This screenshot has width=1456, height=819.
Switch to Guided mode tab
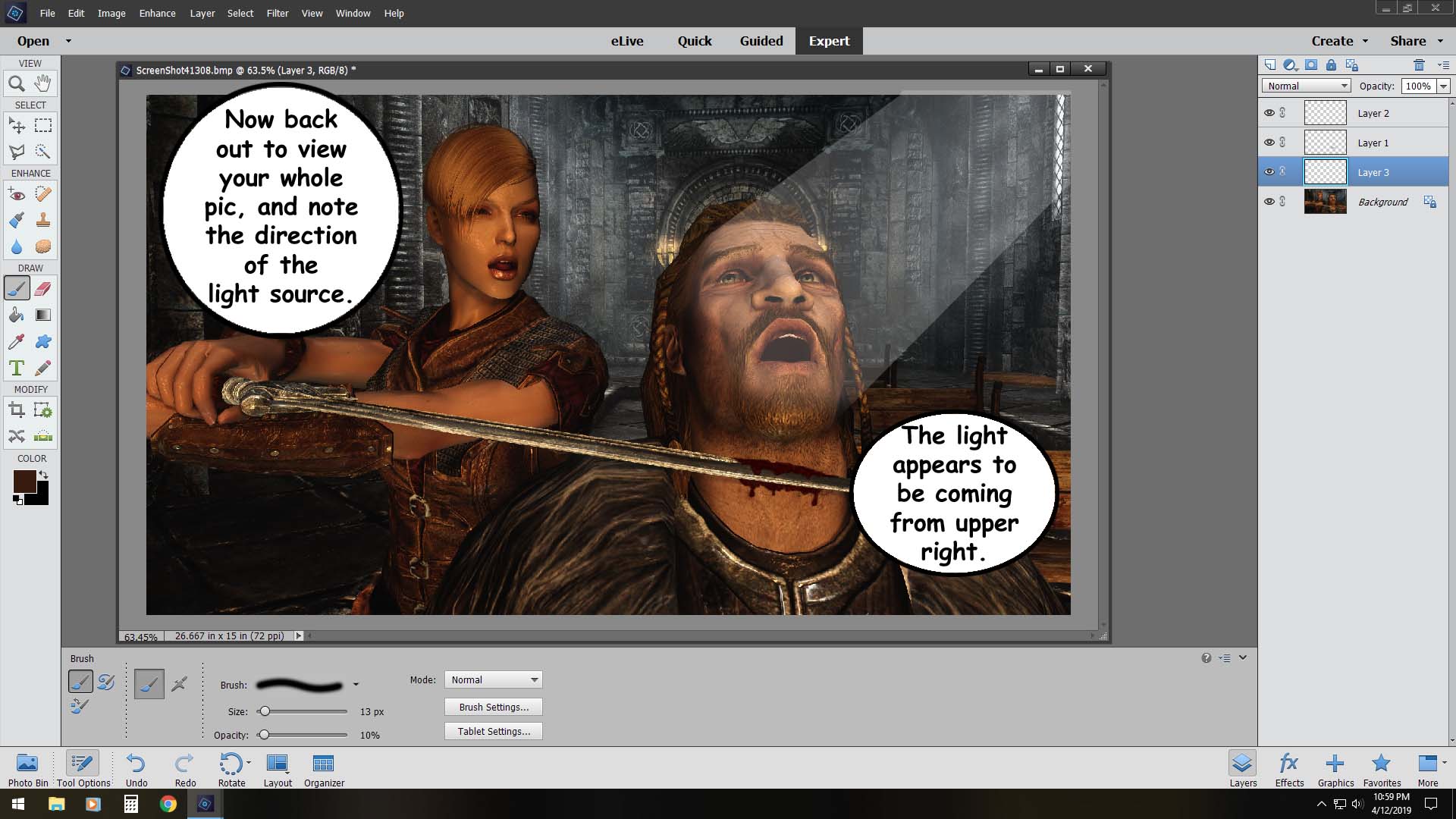[761, 41]
